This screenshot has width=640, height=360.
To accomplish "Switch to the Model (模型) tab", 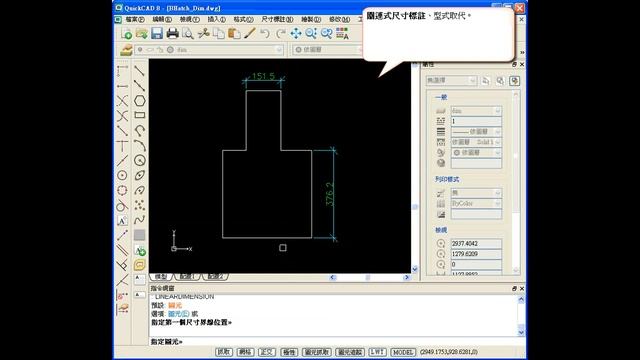I will 161,277.
